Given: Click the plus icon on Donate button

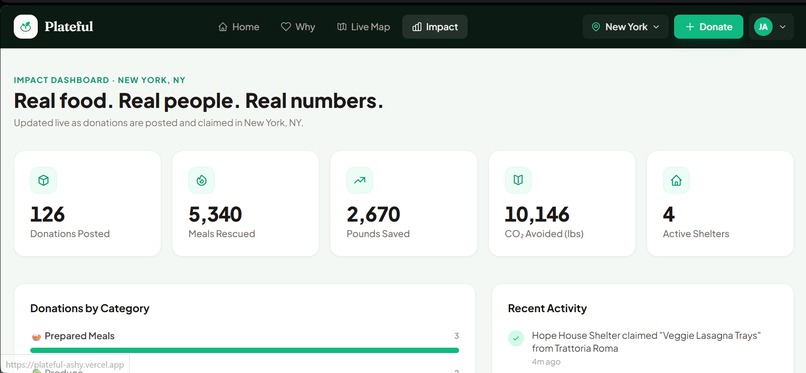Looking at the screenshot, I should 690,27.
